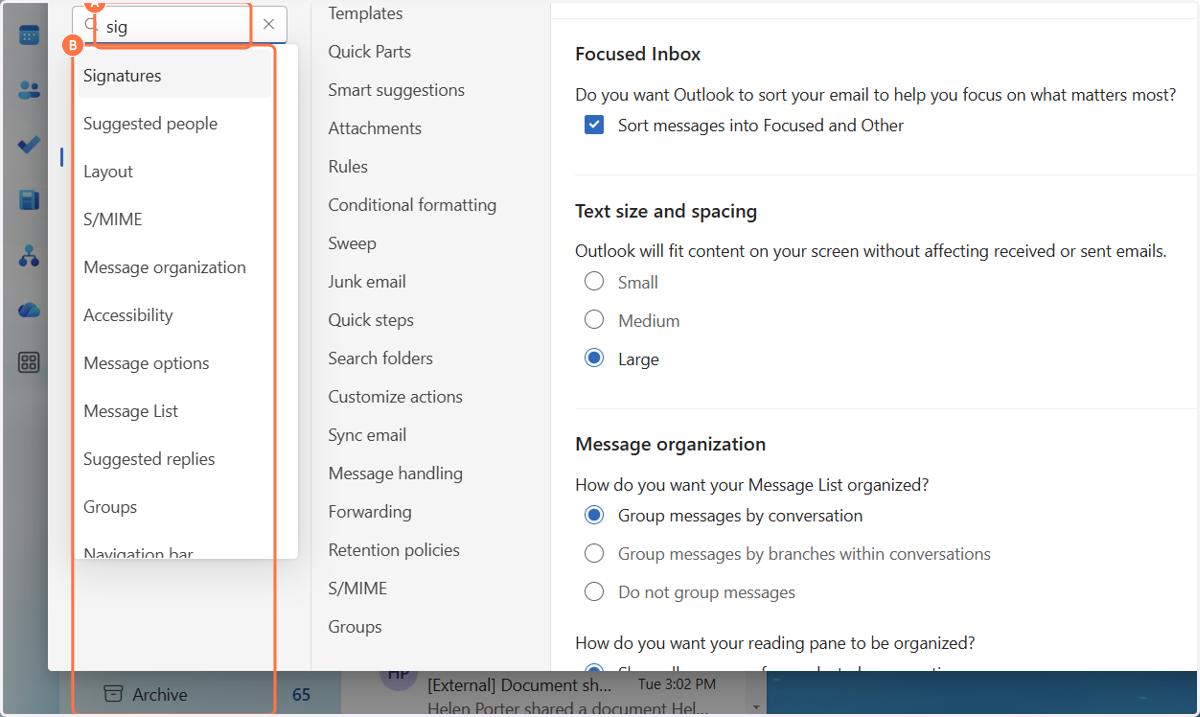This screenshot has height=717, width=1200.
Task: Open the Calendar icon in left rail
Action: coord(29,35)
